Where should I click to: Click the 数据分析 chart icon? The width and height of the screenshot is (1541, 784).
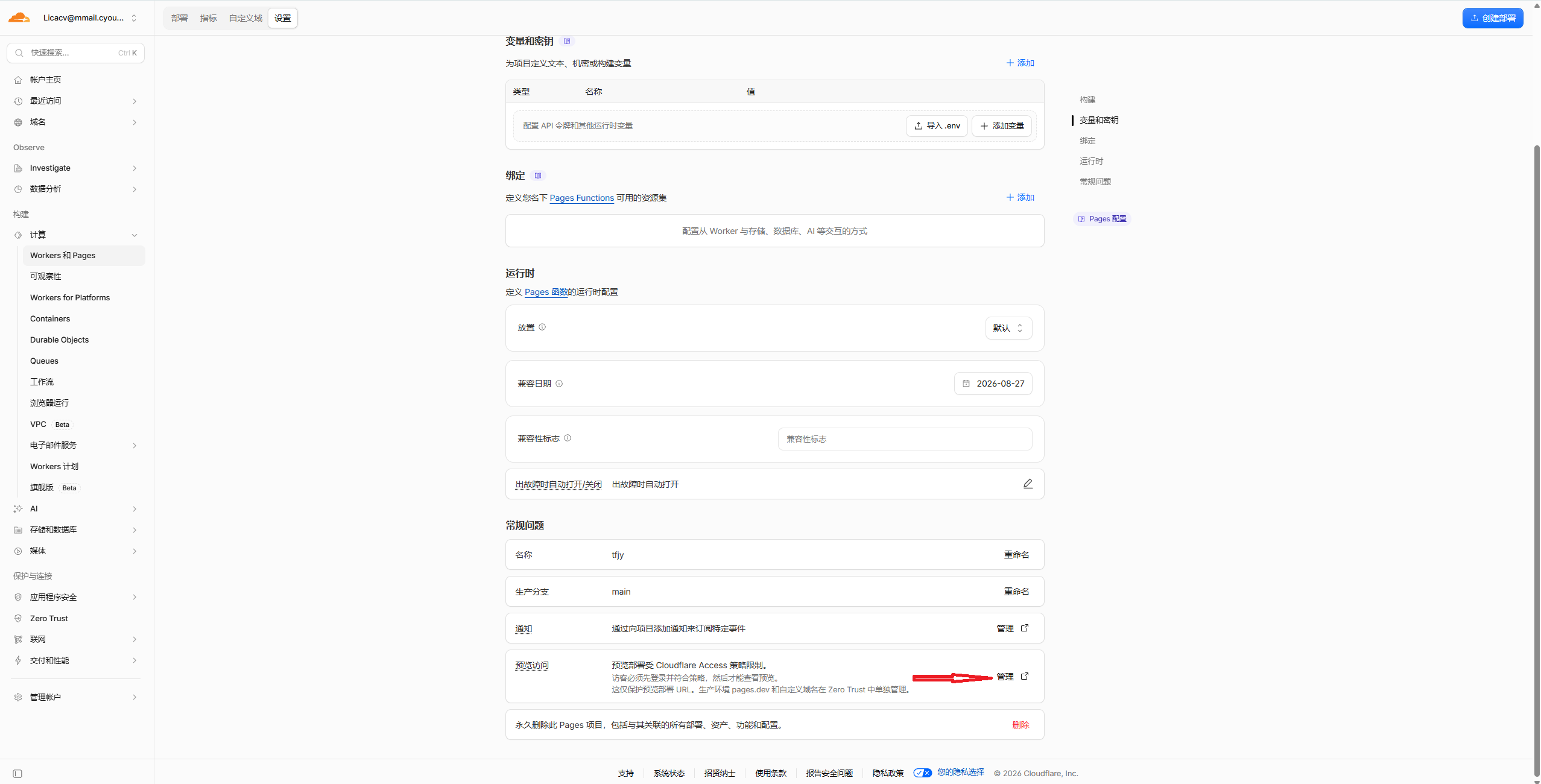[x=18, y=189]
